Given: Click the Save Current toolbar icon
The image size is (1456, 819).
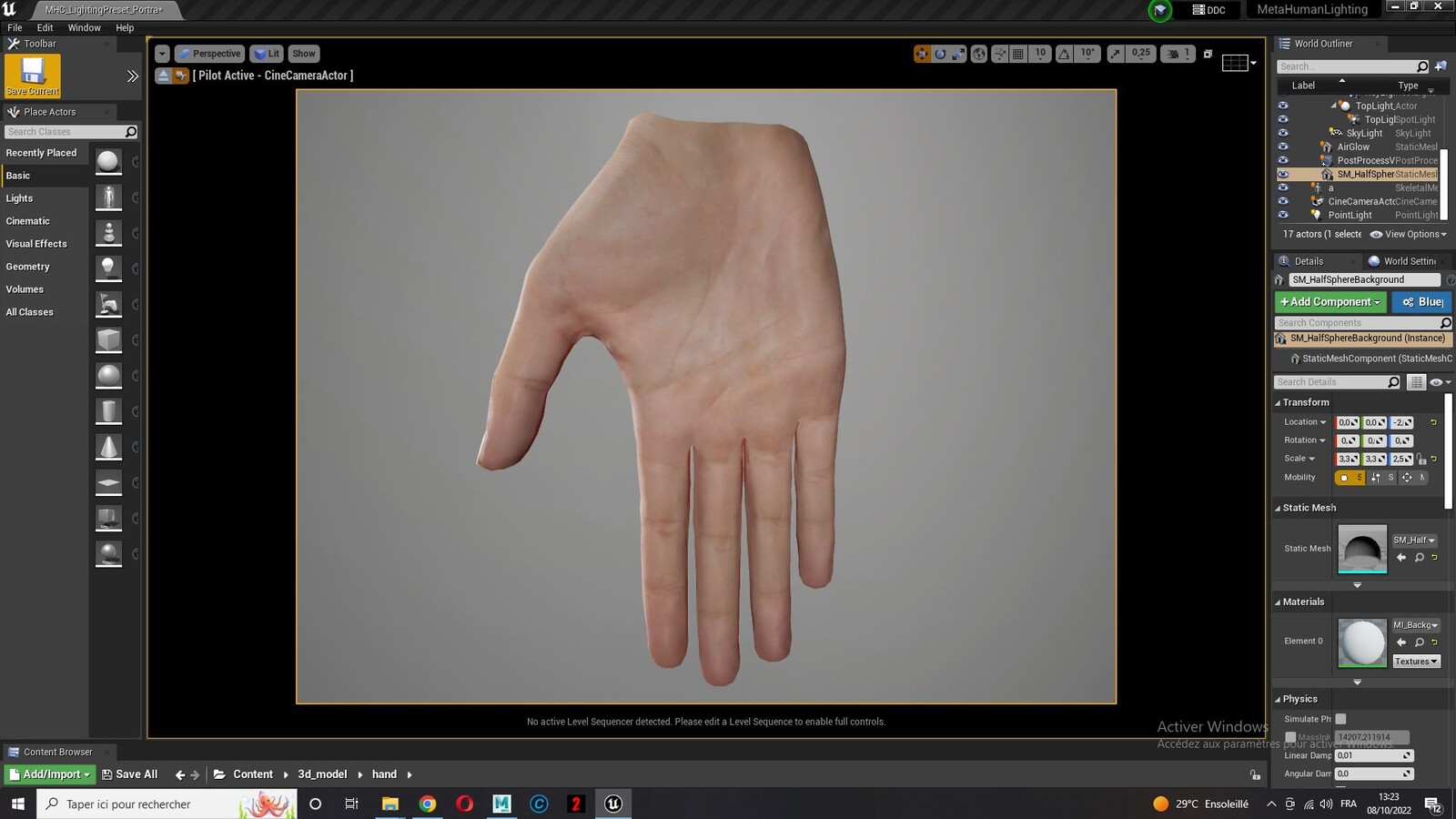Looking at the screenshot, I should 33,76.
